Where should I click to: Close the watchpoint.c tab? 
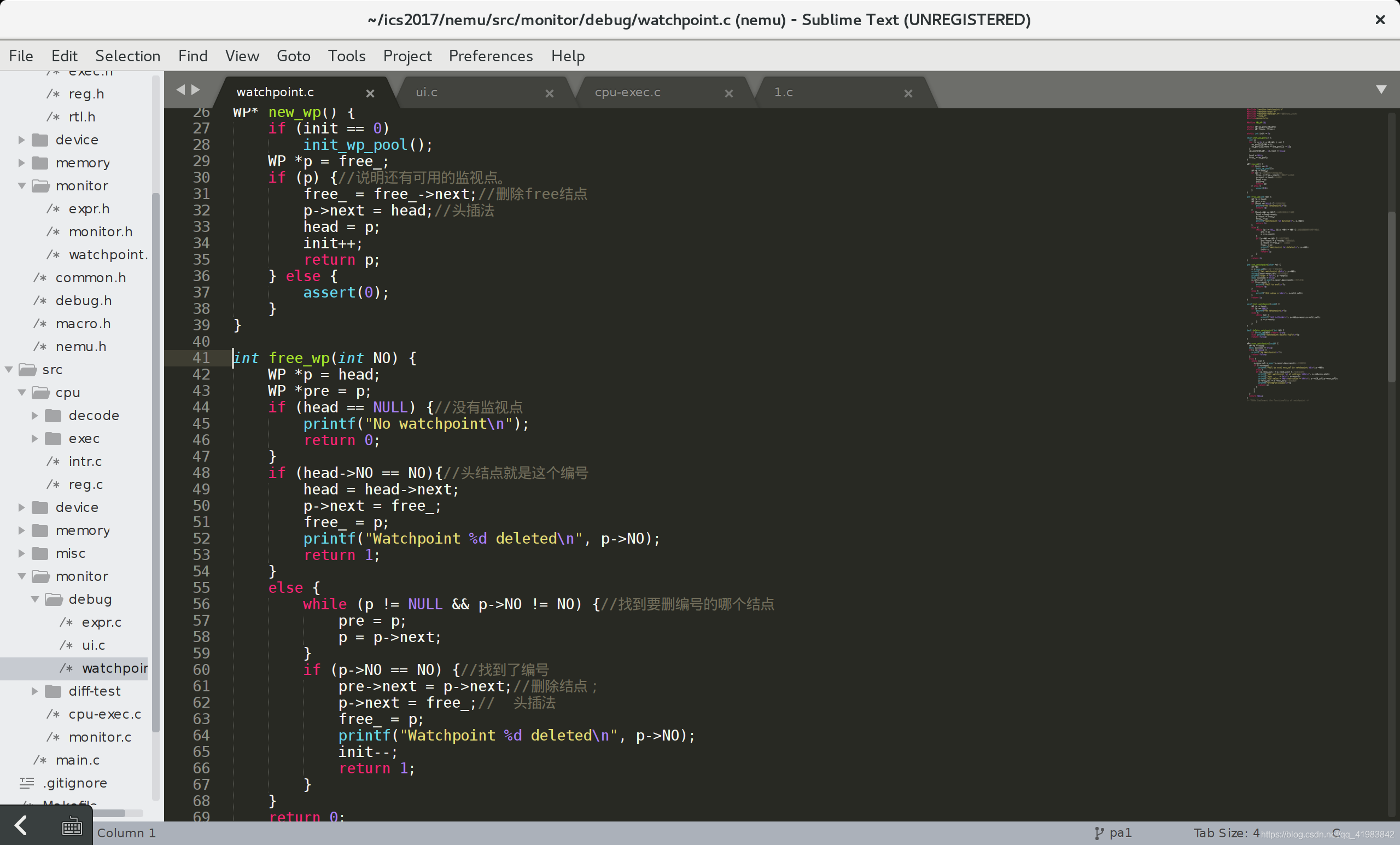coord(370,93)
